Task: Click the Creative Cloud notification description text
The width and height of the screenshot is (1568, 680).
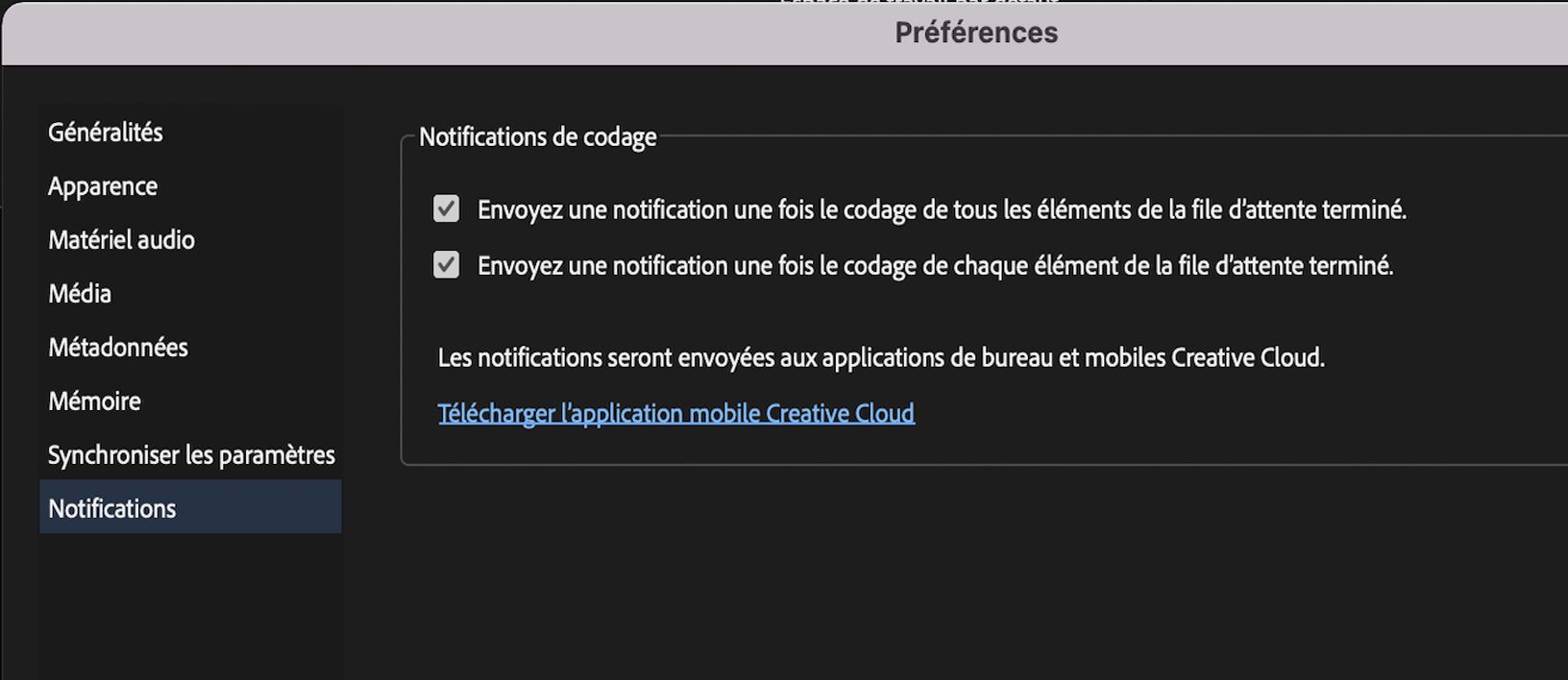Action: pos(880,357)
